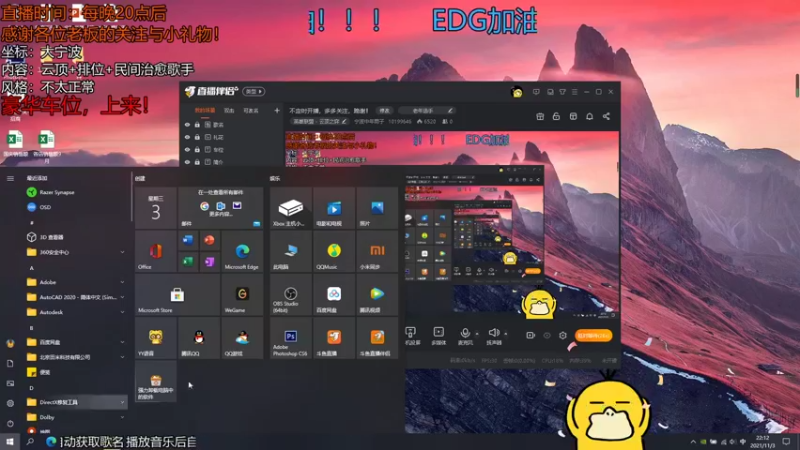Click the Power icon in Start rail

(10, 423)
